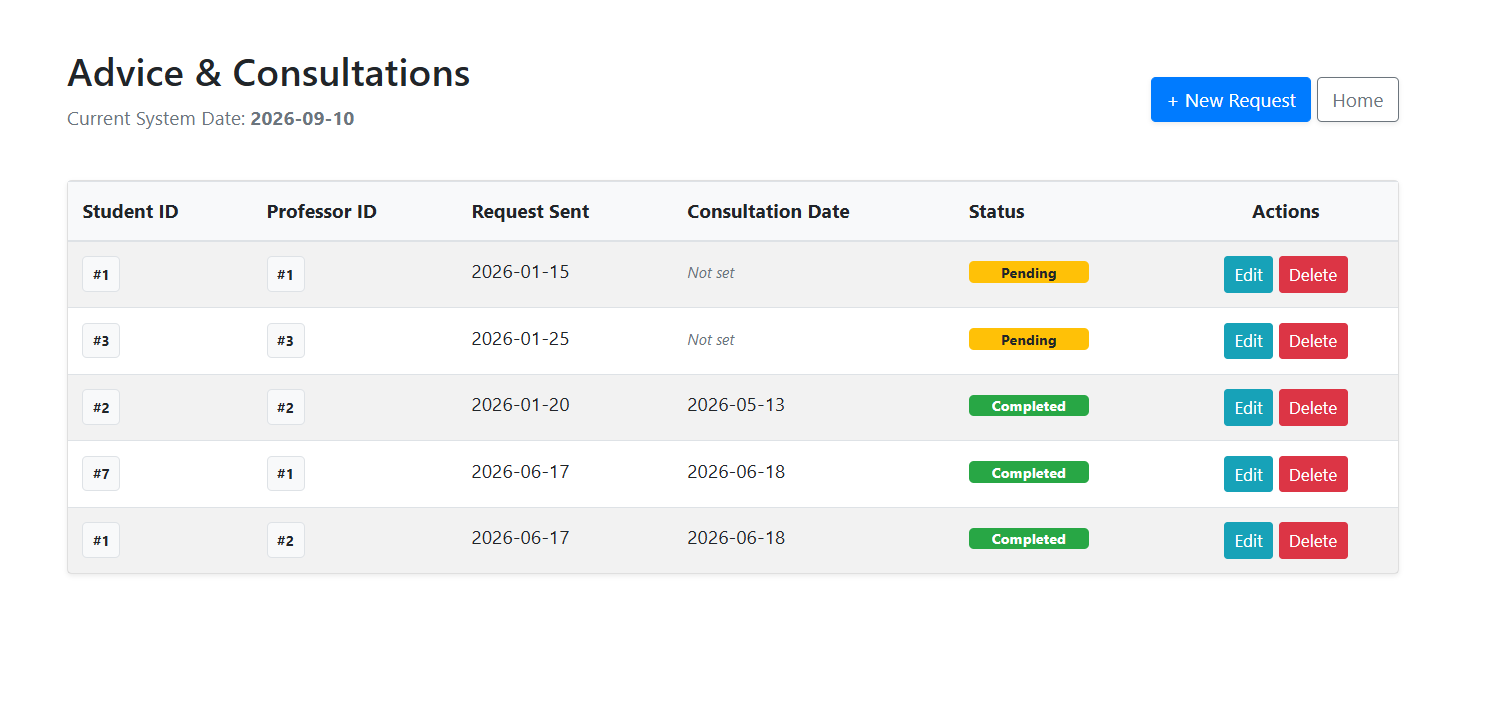This screenshot has height=702, width=1494.
Task: Click the Student ID column header
Action: tap(130, 212)
